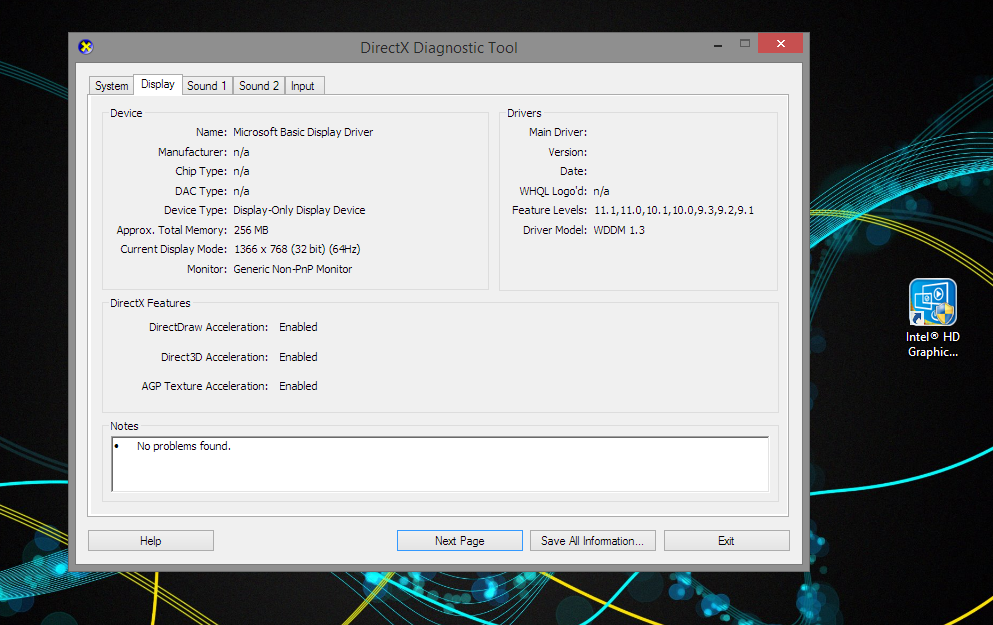This screenshot has height=625, width=993.
Task: Click the 'Drivers' group label
Action: 524,113
